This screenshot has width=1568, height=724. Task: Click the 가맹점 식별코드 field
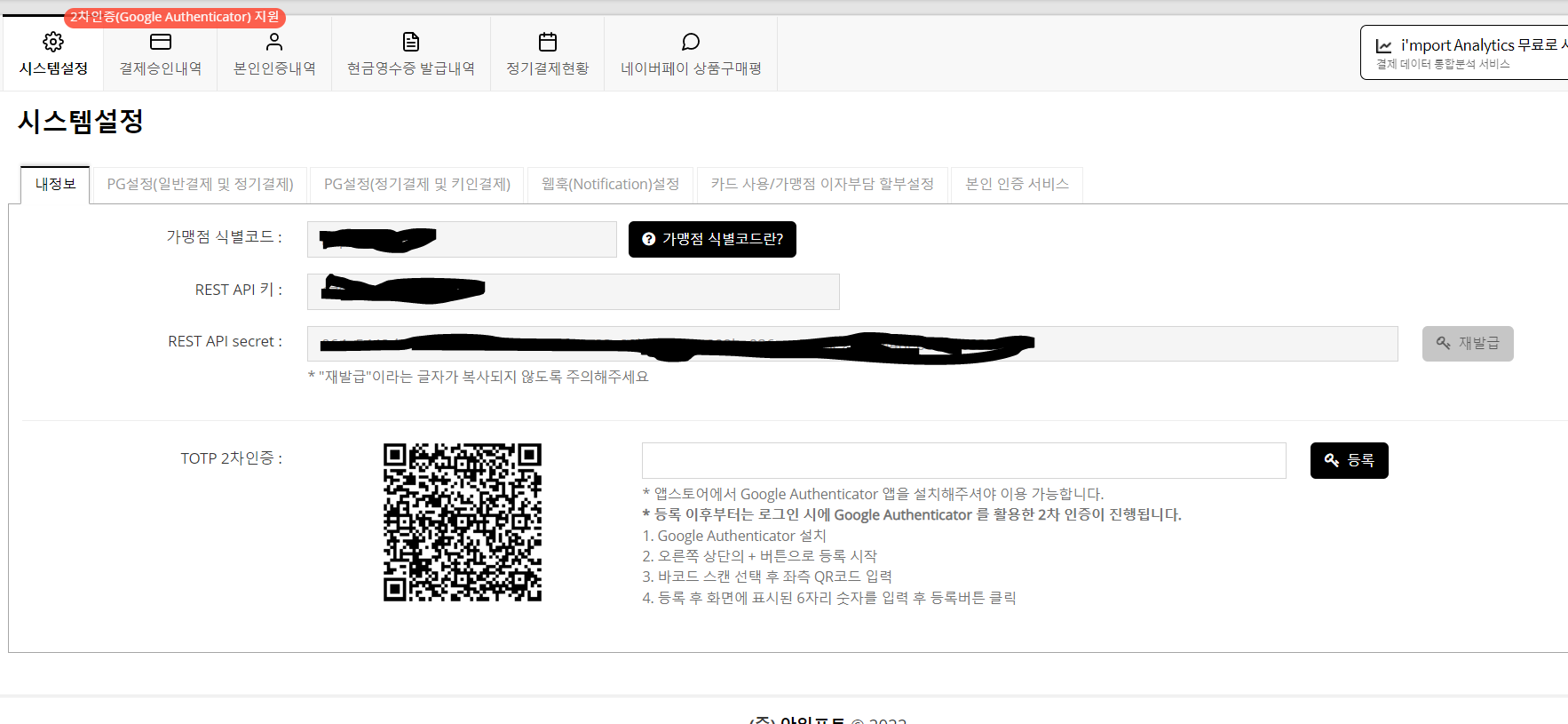coord(462,239)
